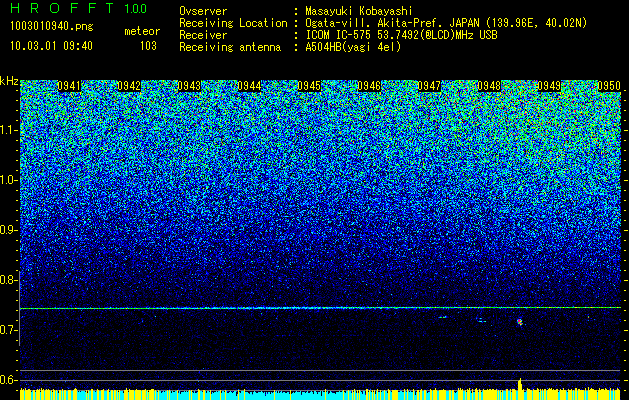The height and width of the screenshot is (400, 629).
Task: Click the 1.1 kHz axis label
Action: tap(9, 130)
